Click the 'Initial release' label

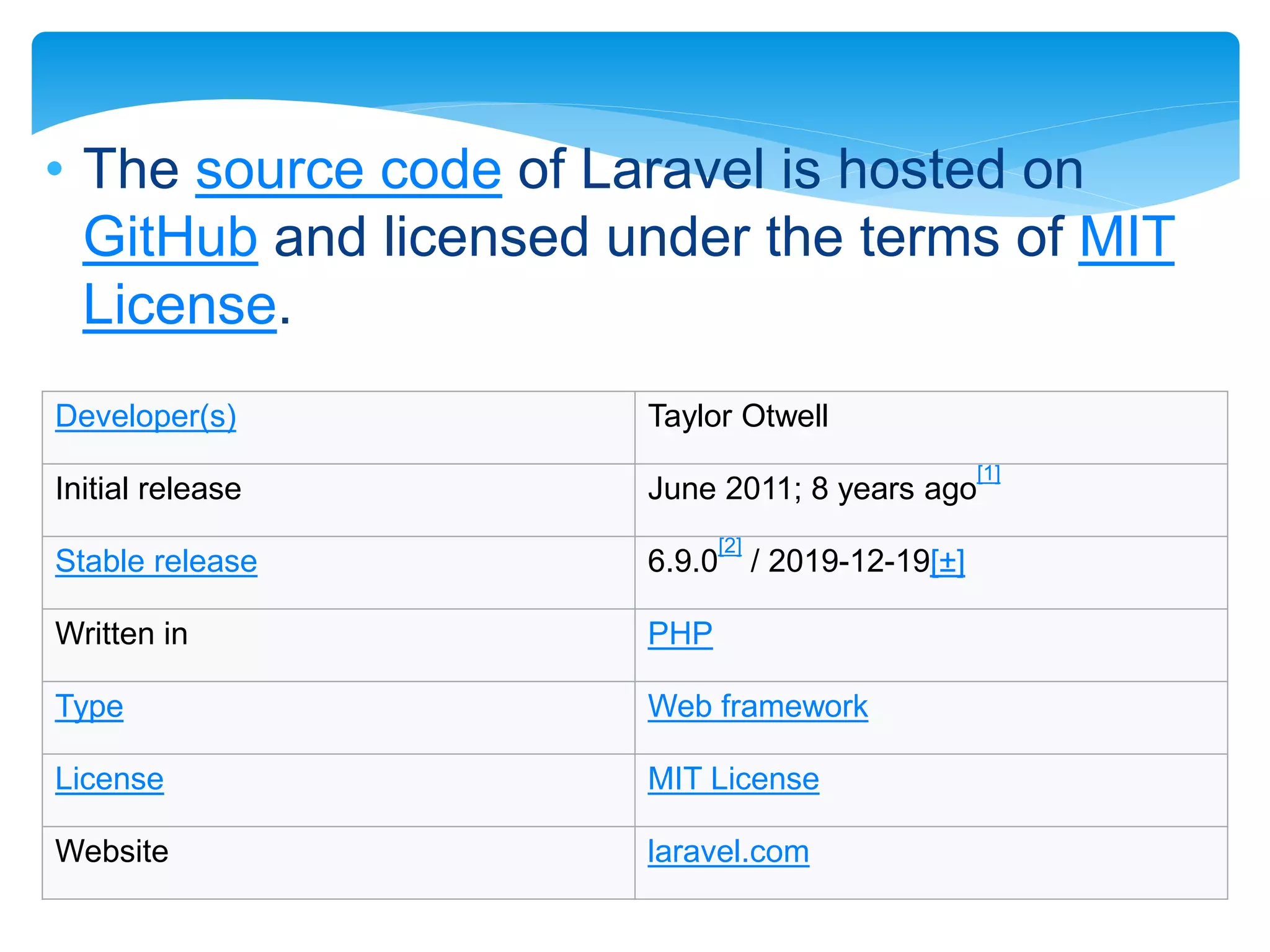[148, 488]
